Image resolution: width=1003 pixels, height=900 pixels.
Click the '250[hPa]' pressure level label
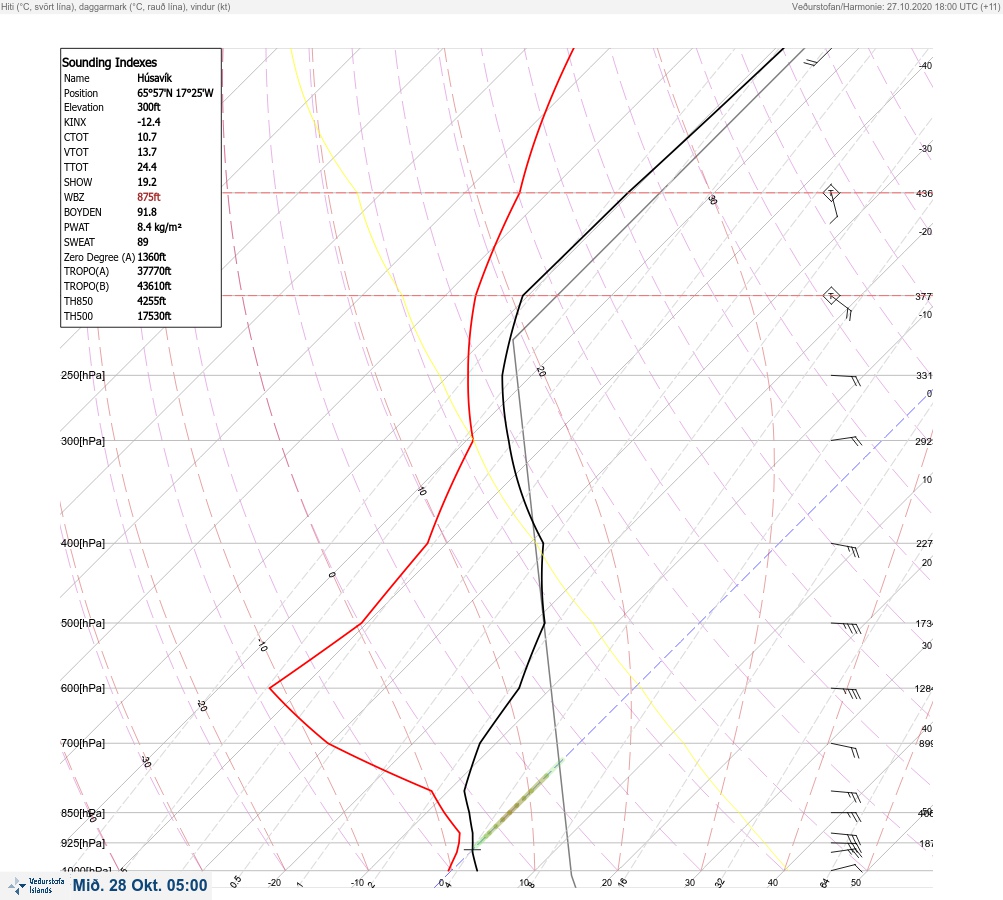(x=83, y=375)
